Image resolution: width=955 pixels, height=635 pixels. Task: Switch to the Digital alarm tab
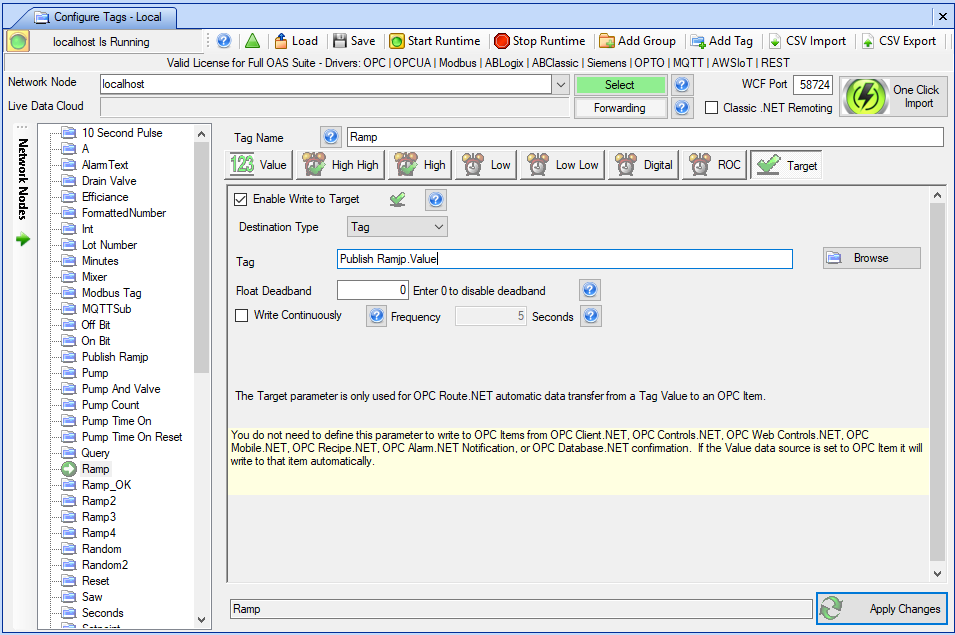[644, 164]
